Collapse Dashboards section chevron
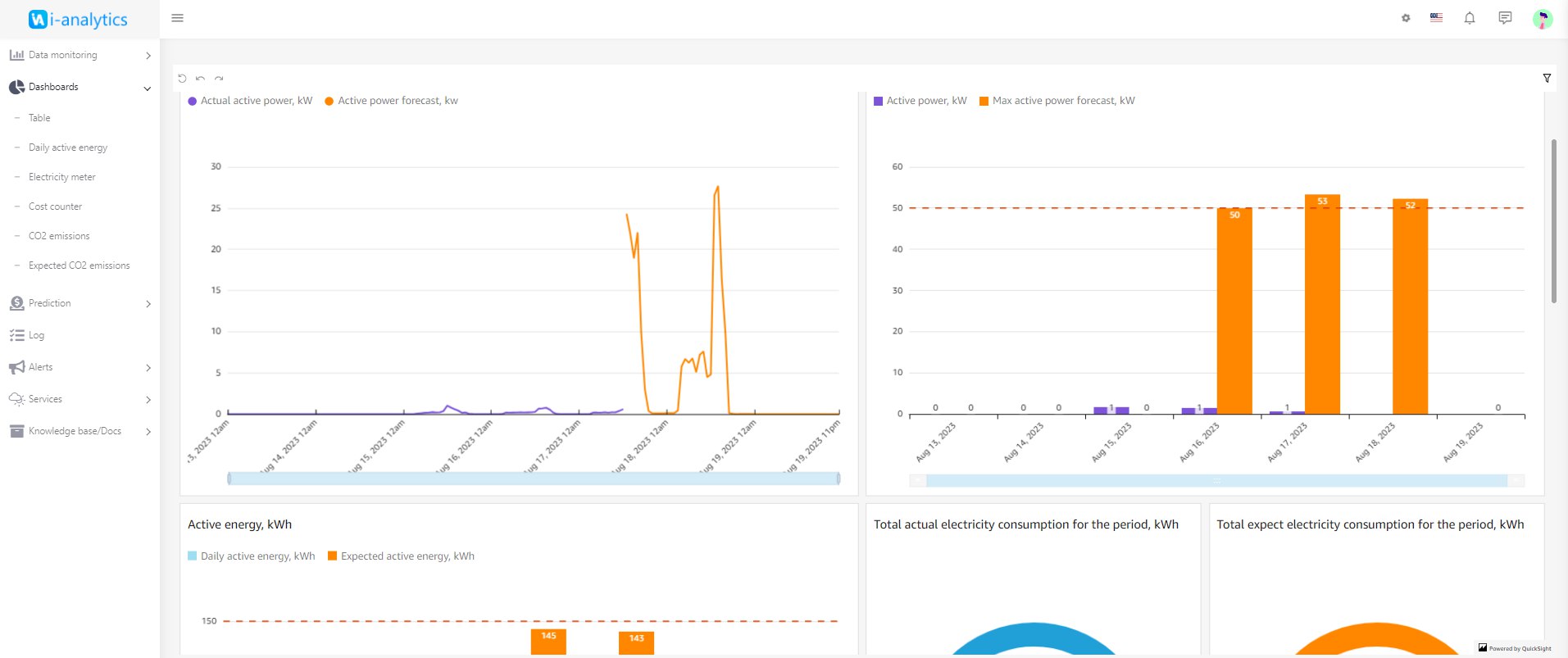Screen dimensions: 1568x658 148,88
